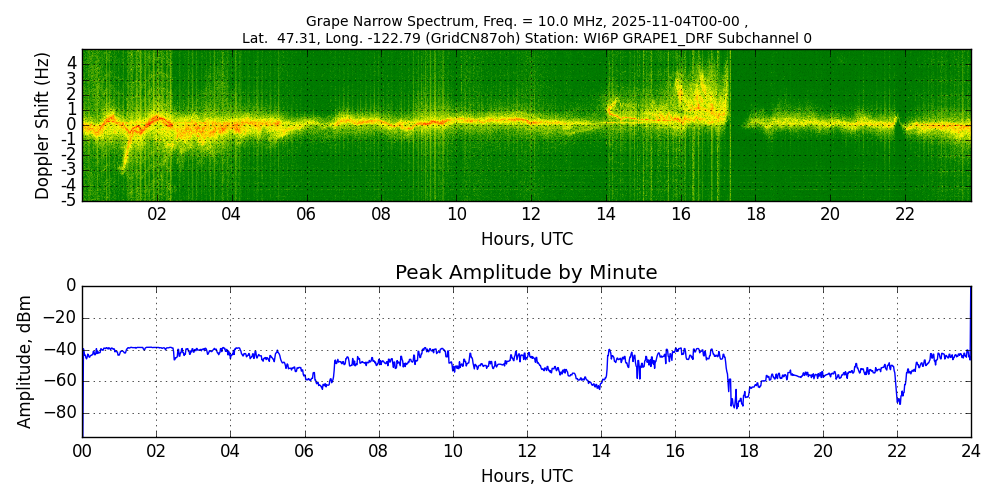The height and width of the screenshot is (500, 1000).
Task: Click the 4 label on Doppler shift axis
Action: point(71,62)
